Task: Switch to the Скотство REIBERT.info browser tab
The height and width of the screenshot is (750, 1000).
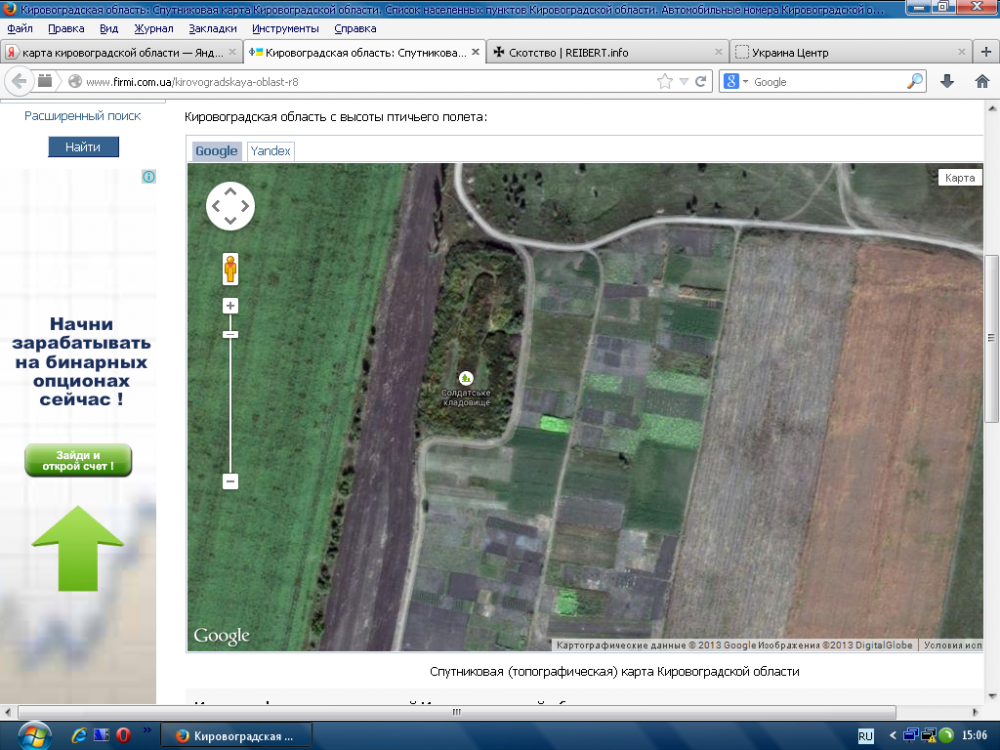Action: [x=607, y=52]
